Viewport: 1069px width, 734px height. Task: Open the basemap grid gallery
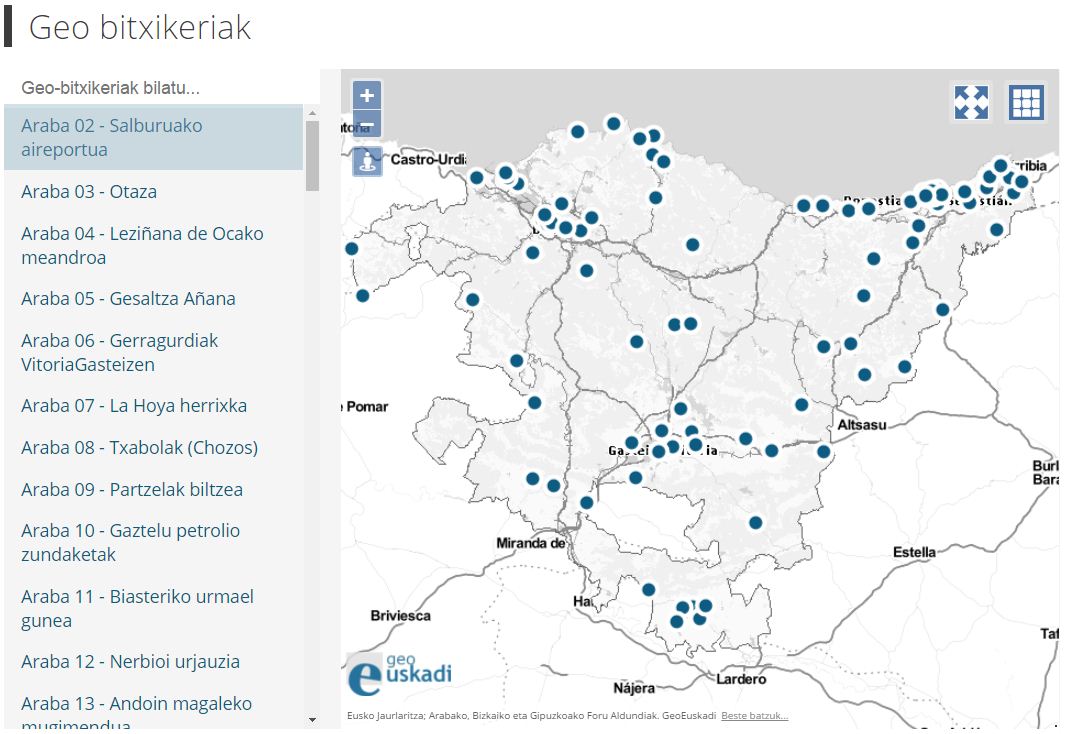[x=1026, y=102]
